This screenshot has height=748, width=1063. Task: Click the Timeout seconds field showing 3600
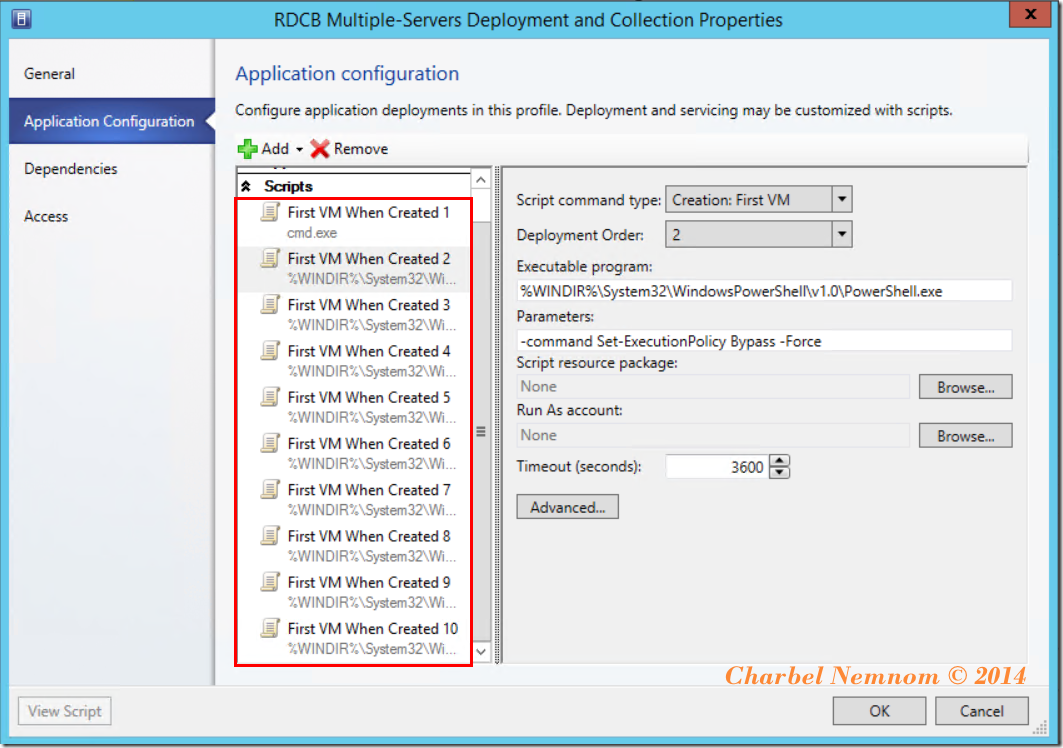click(717, 467)
